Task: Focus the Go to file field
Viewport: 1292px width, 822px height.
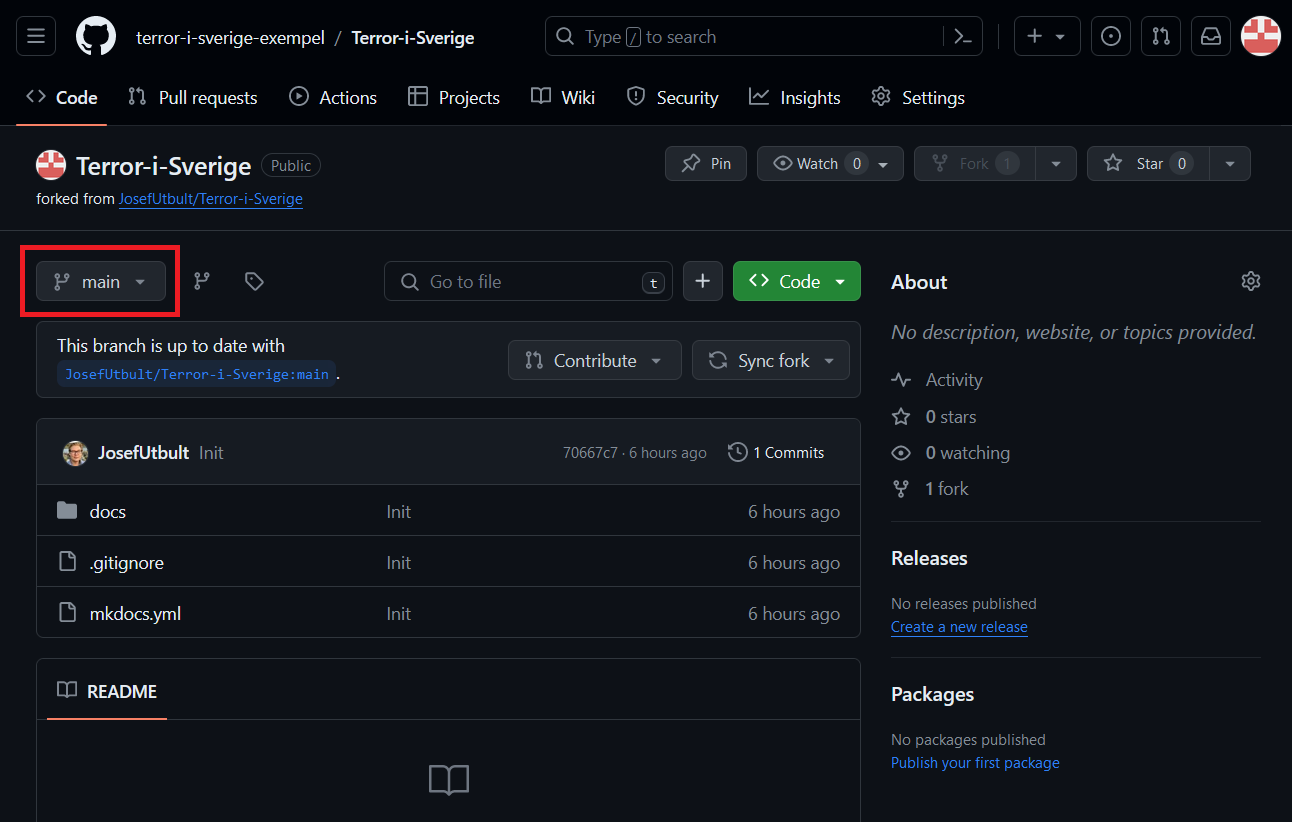Action: tap(528, 282)
